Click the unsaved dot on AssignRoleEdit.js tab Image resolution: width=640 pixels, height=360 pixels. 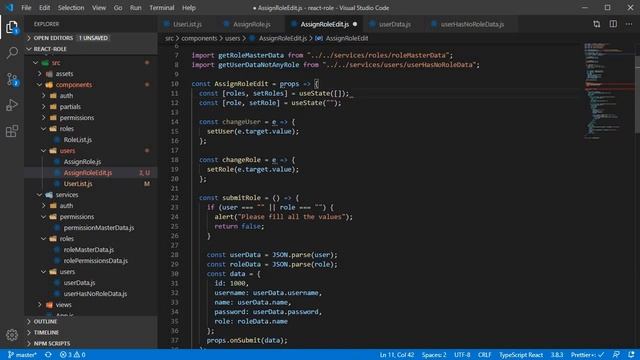[355, 24]
